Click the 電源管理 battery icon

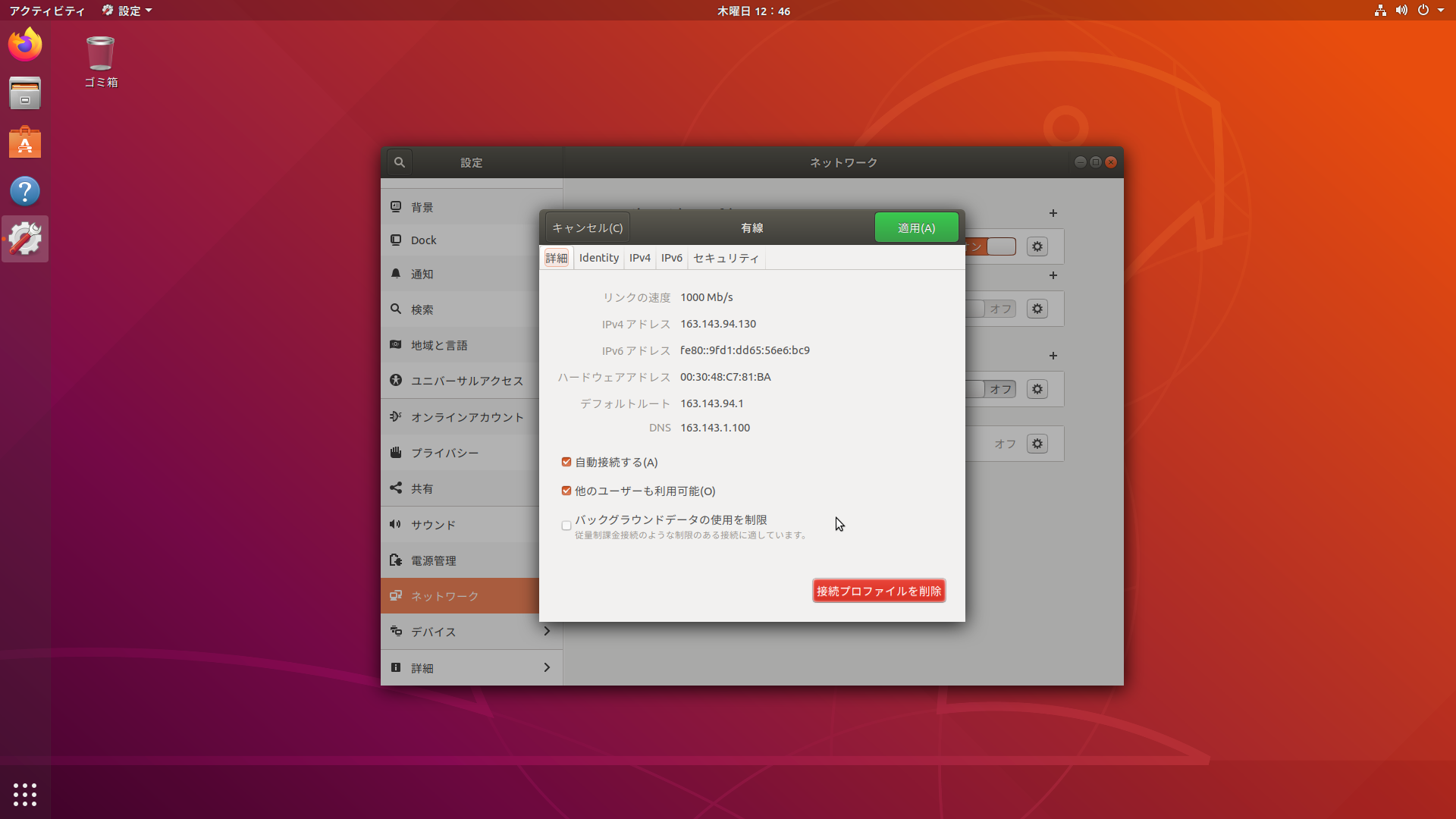click(x=396, y=560)
